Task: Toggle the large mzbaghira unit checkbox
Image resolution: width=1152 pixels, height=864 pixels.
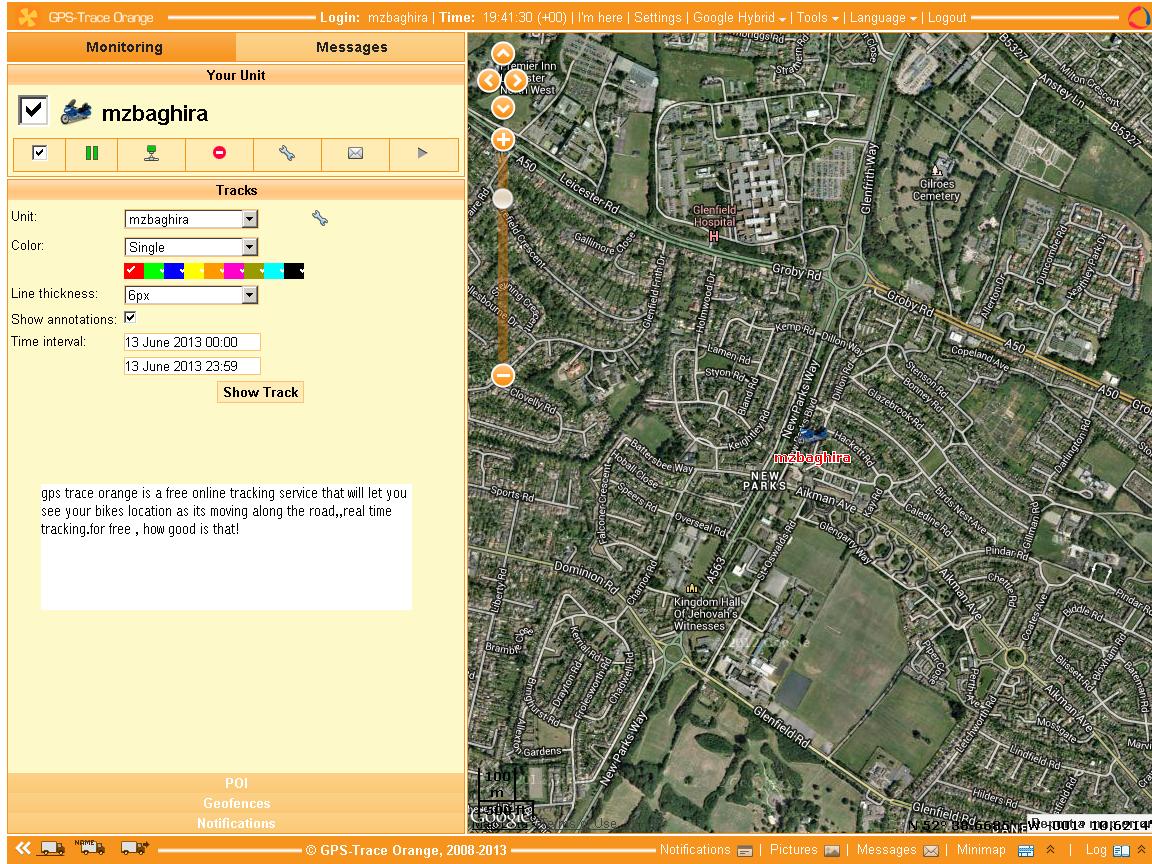Action: 33,110
